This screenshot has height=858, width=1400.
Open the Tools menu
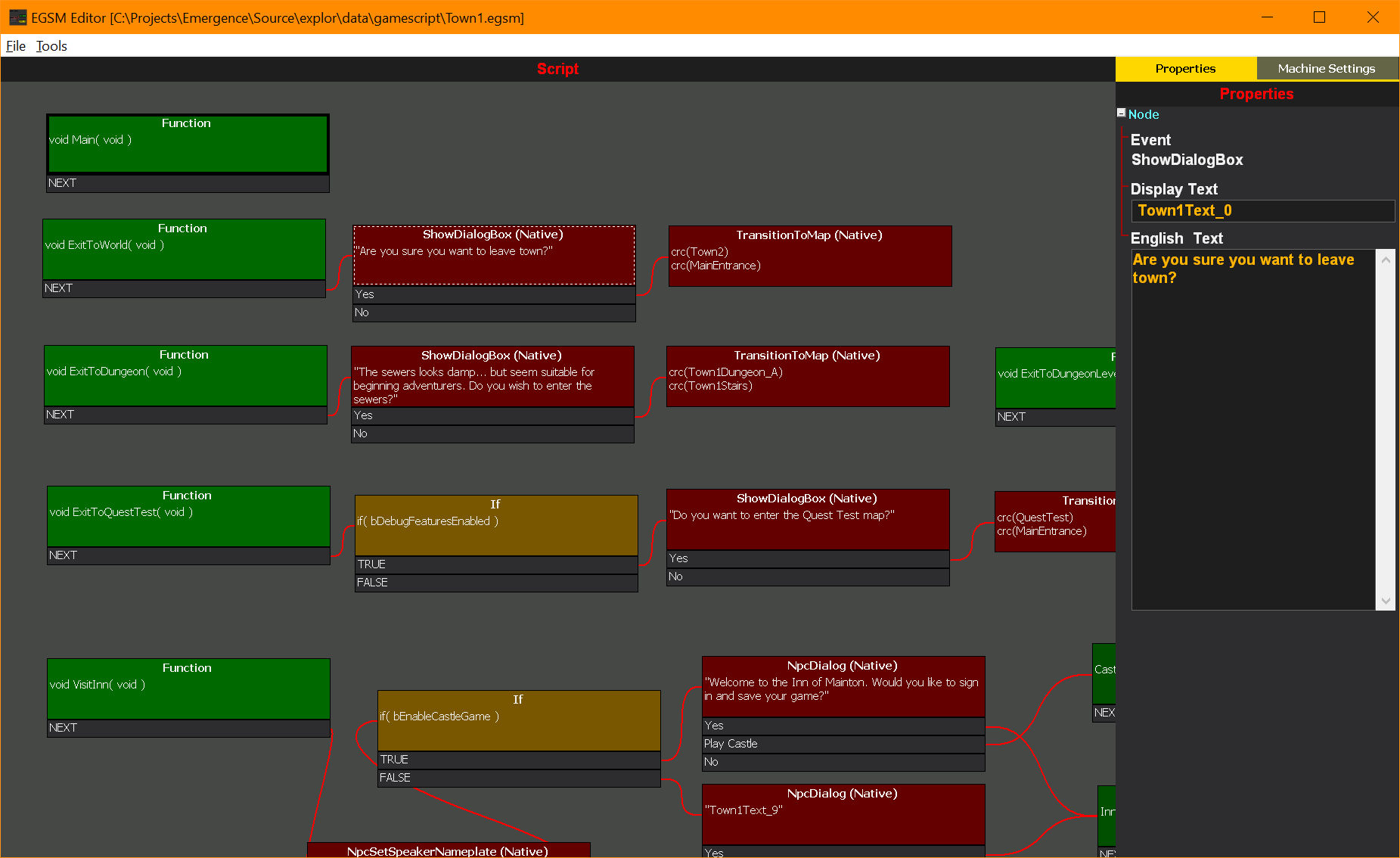point(51,46)
